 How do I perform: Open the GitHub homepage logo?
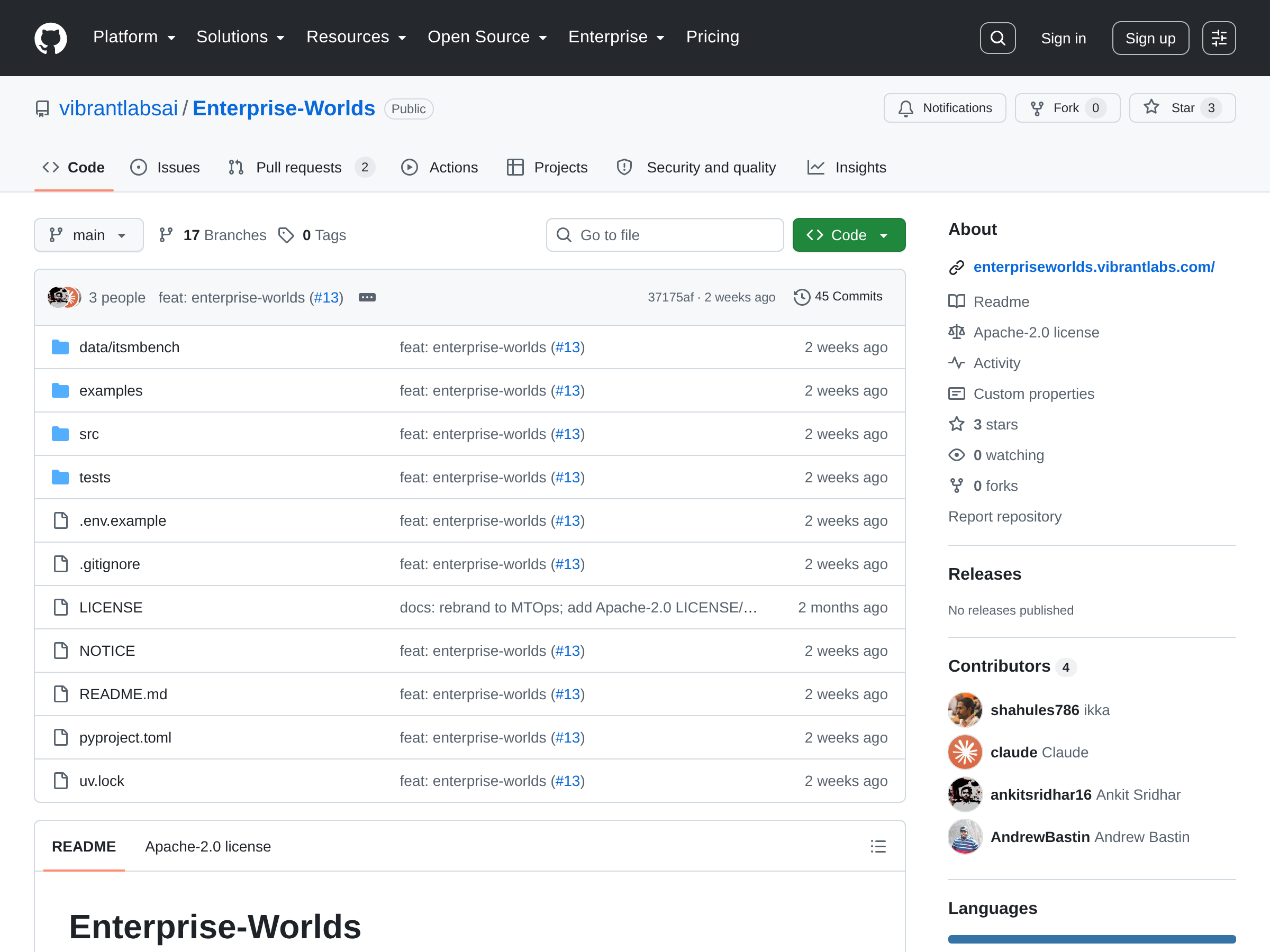[50, 38]
